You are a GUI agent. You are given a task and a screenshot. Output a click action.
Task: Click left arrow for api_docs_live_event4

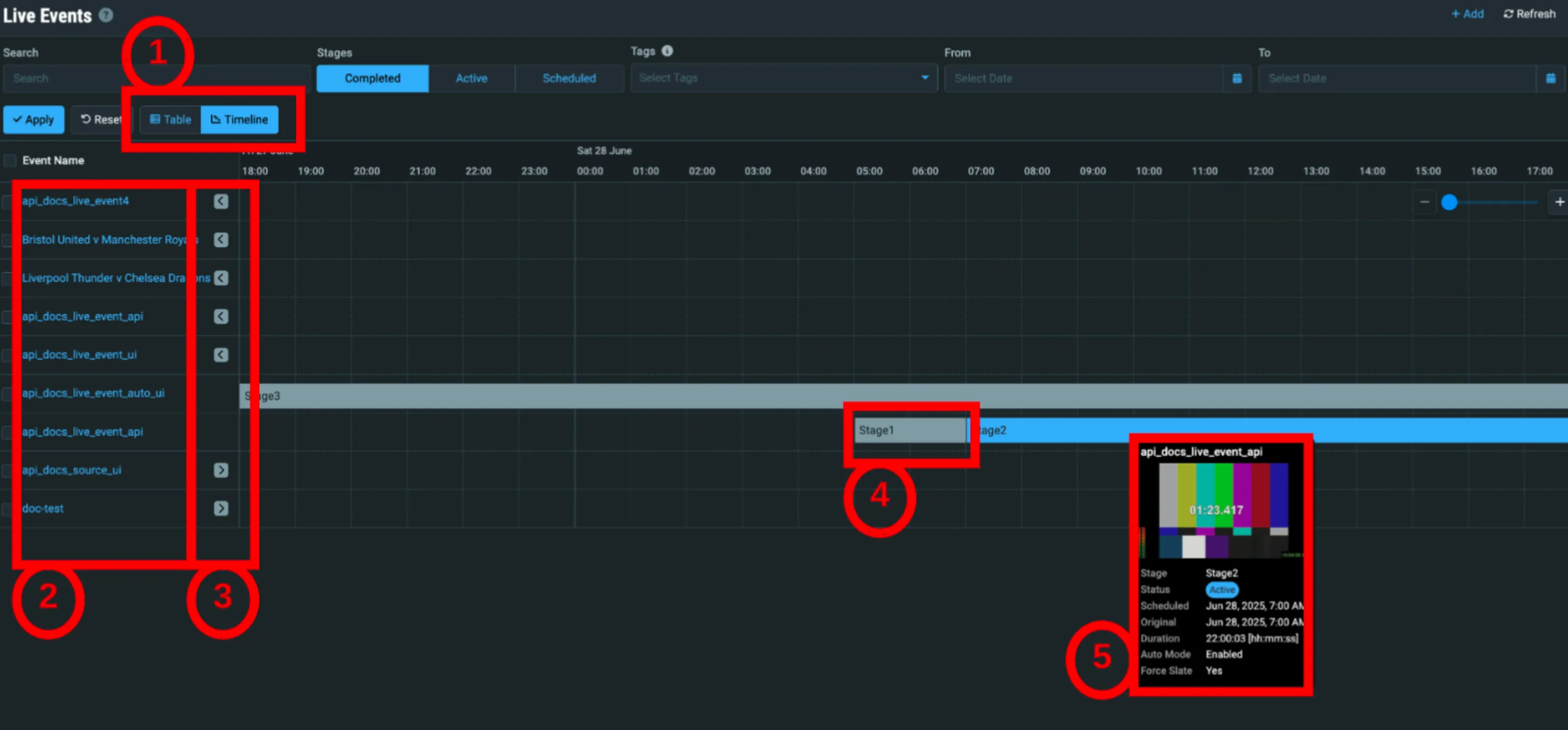click(x=221, y=201)
